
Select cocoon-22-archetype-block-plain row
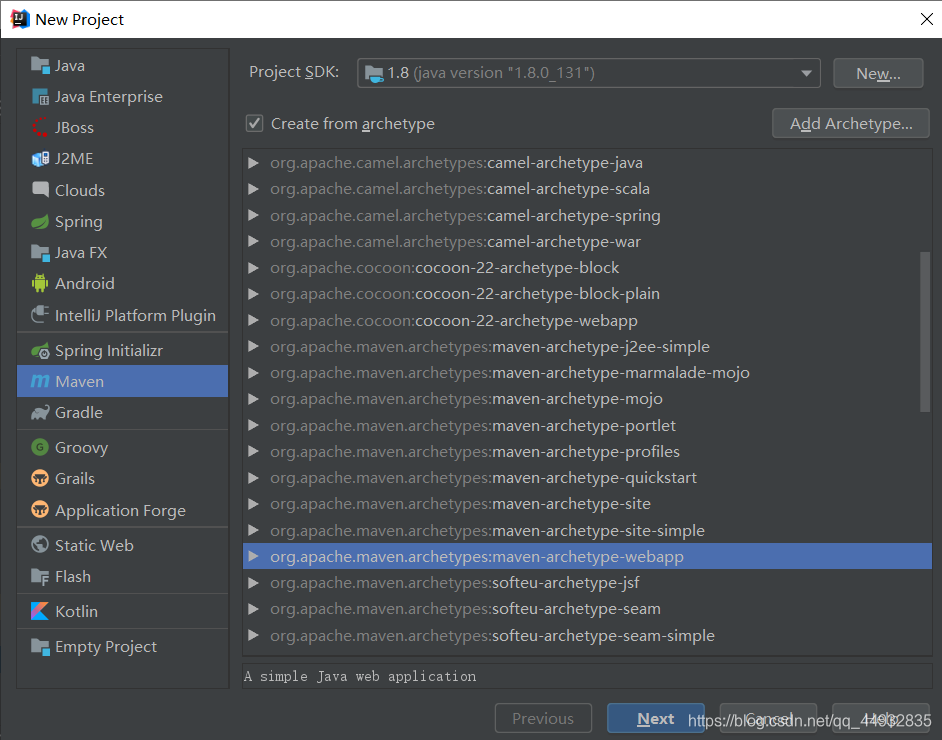coord(587,294)
